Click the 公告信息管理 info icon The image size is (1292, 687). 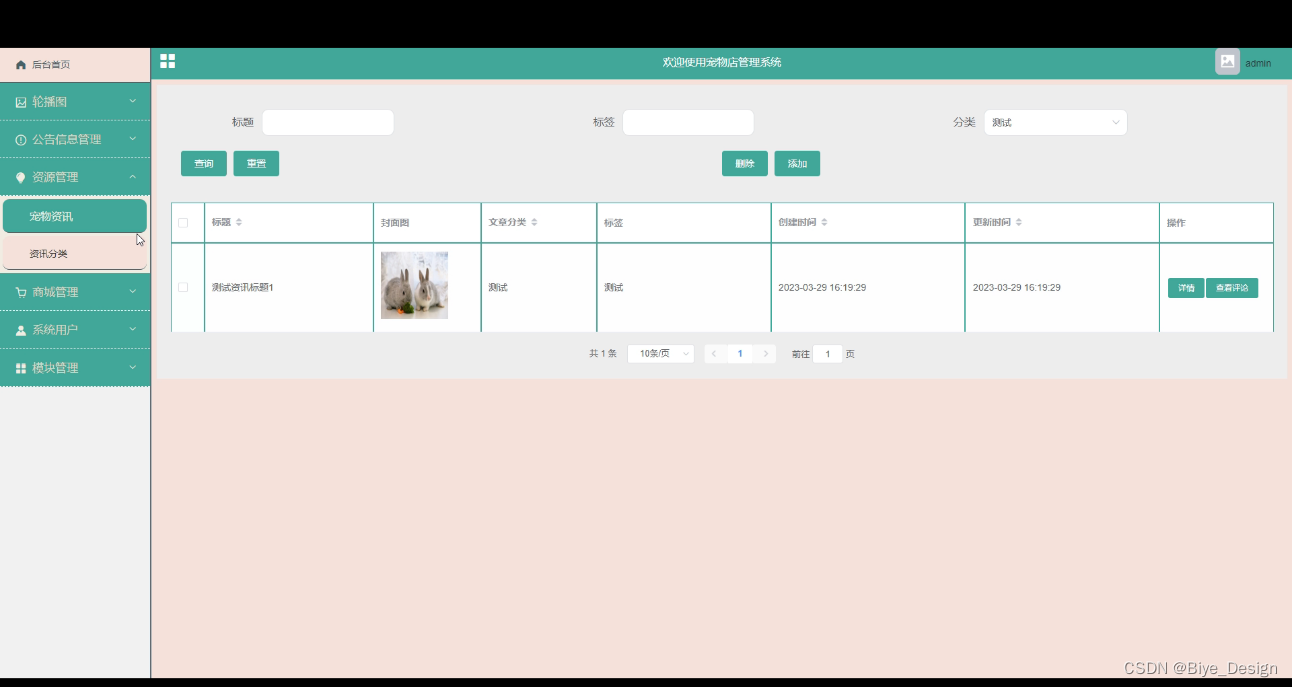(x=21, y=140)
